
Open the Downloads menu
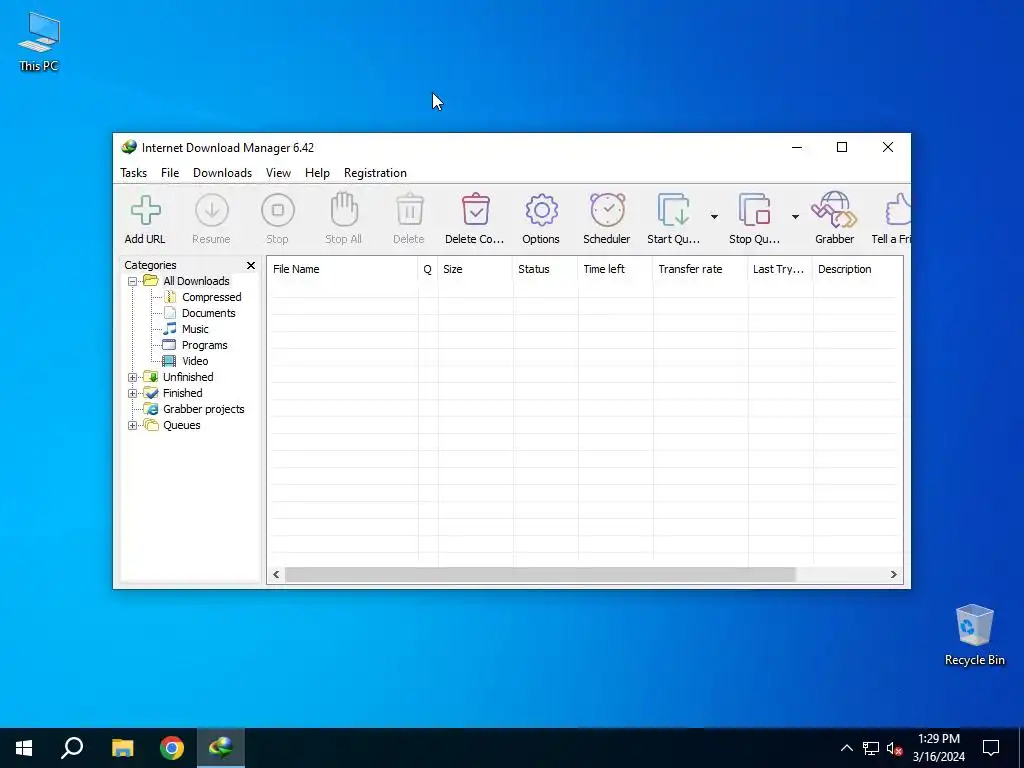click(x=222, y=173)
